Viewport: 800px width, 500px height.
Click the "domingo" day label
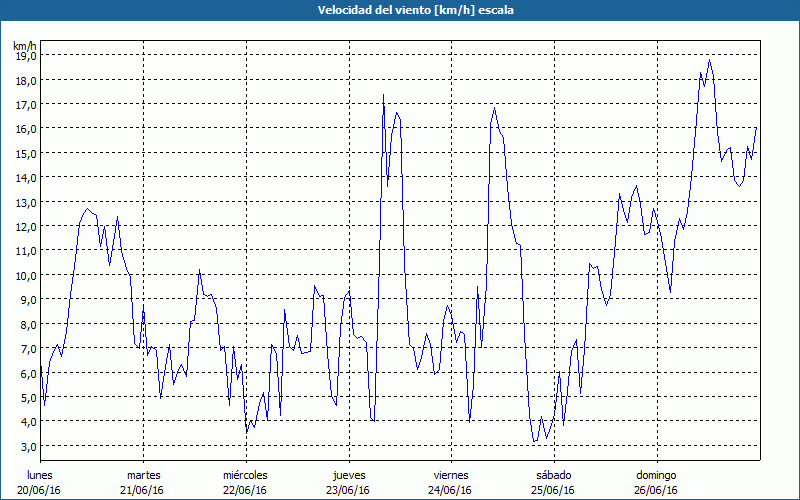click(655, 474)
